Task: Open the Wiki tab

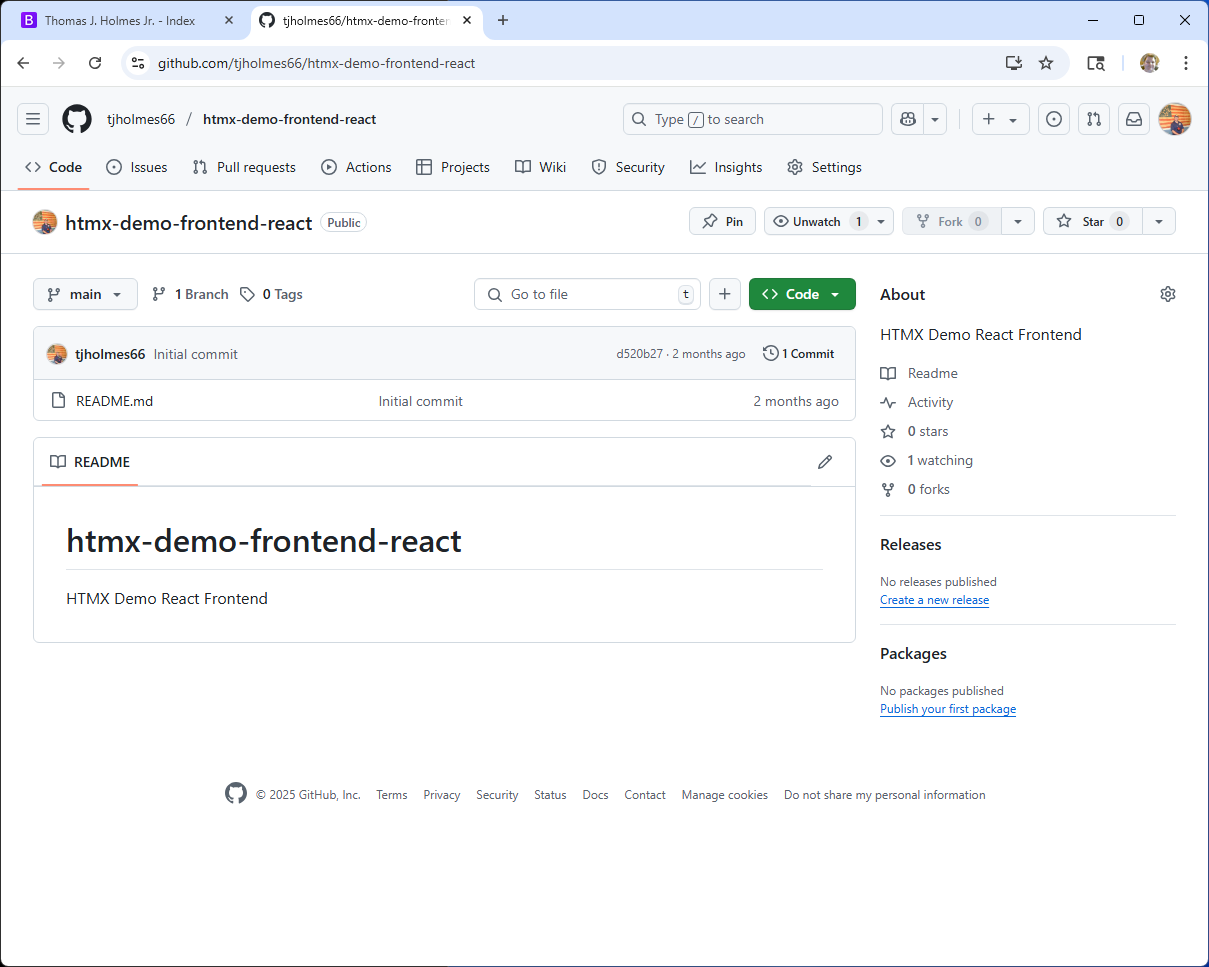Action: 540,167
